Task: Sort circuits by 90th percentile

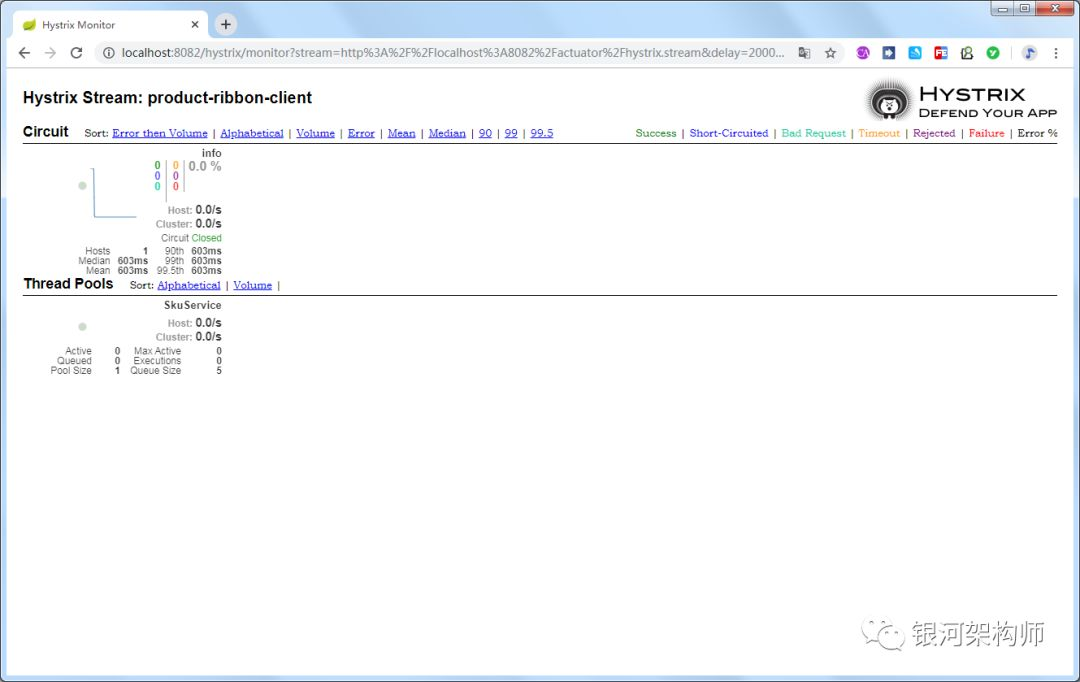Action: [x=486, y=133]
